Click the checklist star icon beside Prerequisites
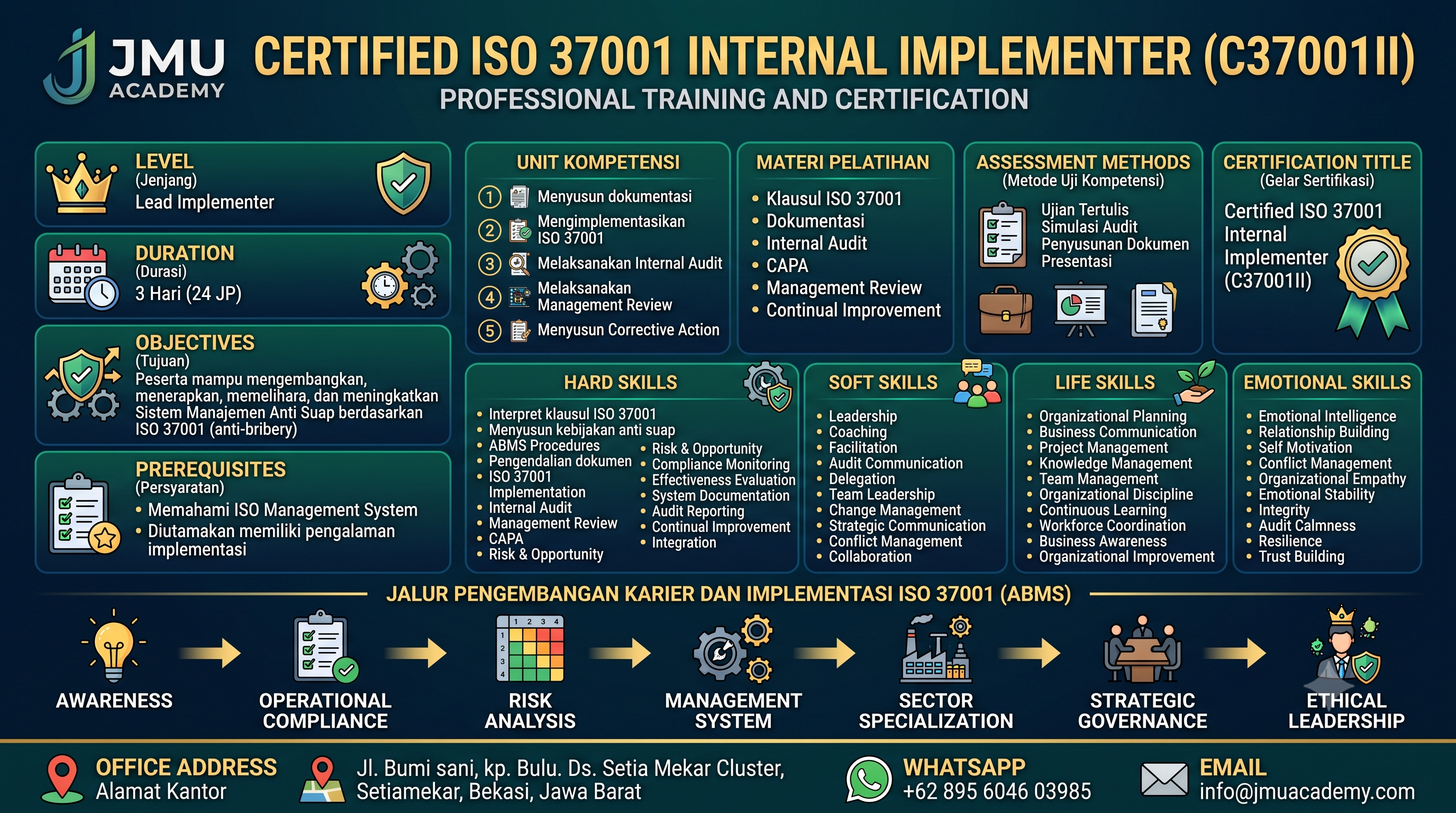The image size is (1456, 813). tap(84, 513)
